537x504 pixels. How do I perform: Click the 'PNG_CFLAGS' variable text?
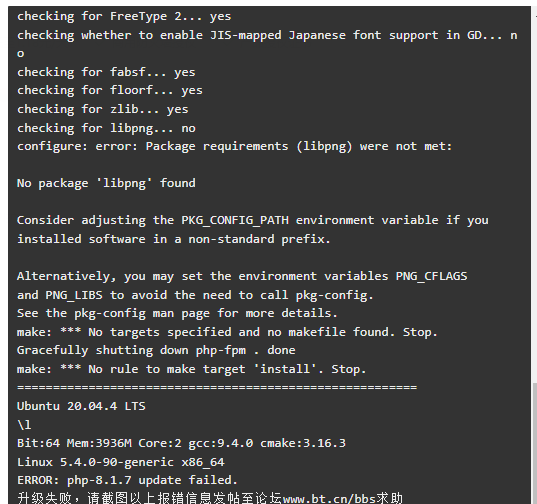click(x=432, y=276)
